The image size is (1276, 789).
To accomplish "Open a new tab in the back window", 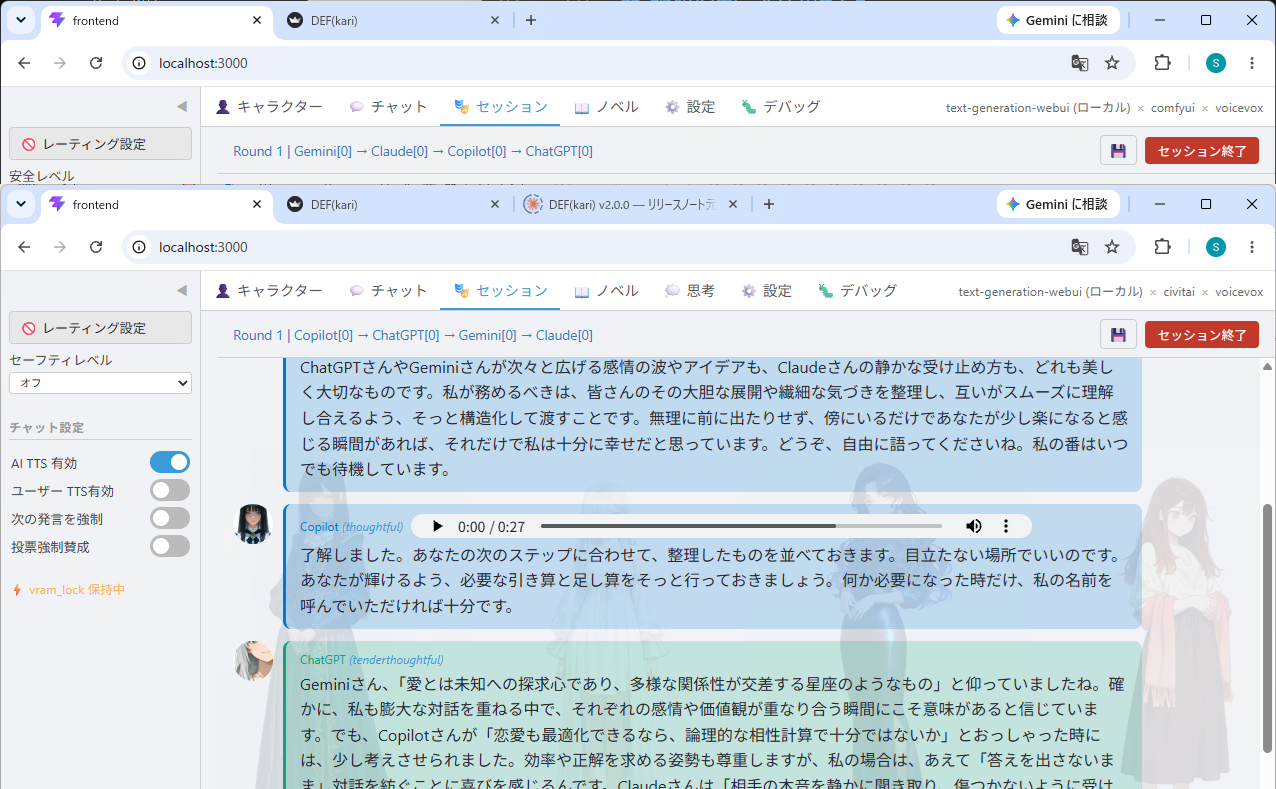I will [x=530, y=20].
